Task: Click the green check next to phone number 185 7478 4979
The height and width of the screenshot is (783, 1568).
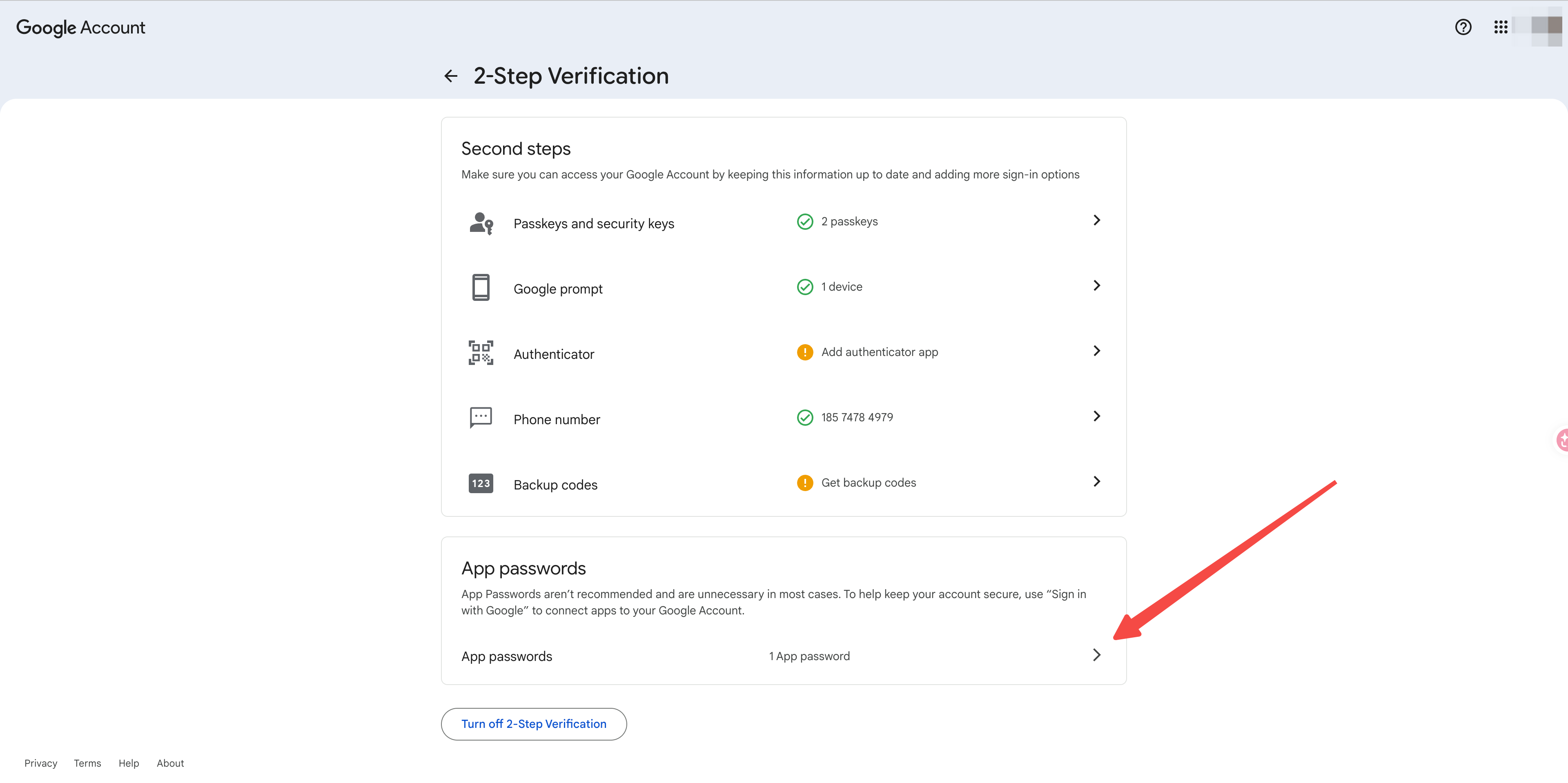Action: [x=805, y=417]
